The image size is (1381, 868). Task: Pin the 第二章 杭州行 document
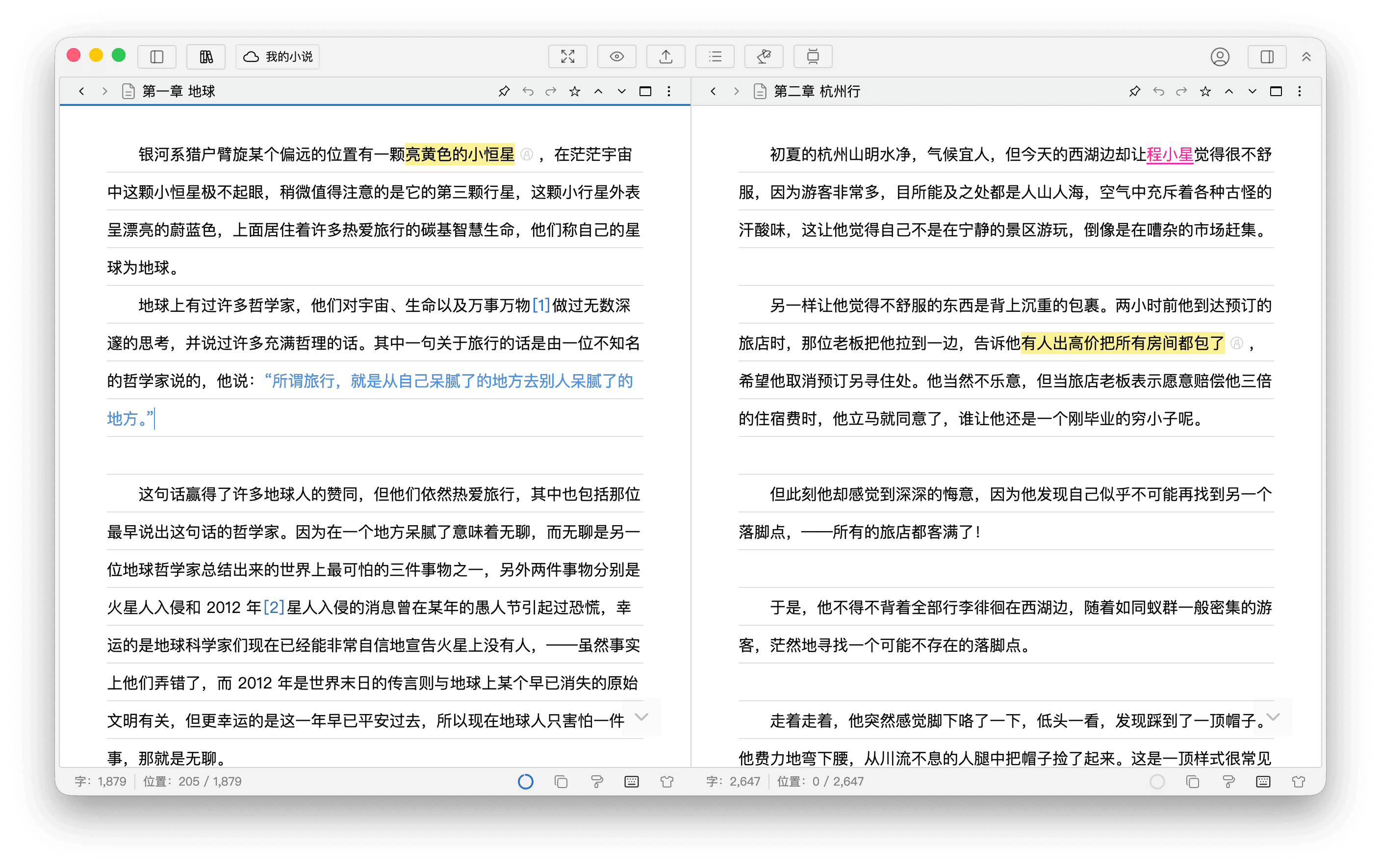point(1135,91)
